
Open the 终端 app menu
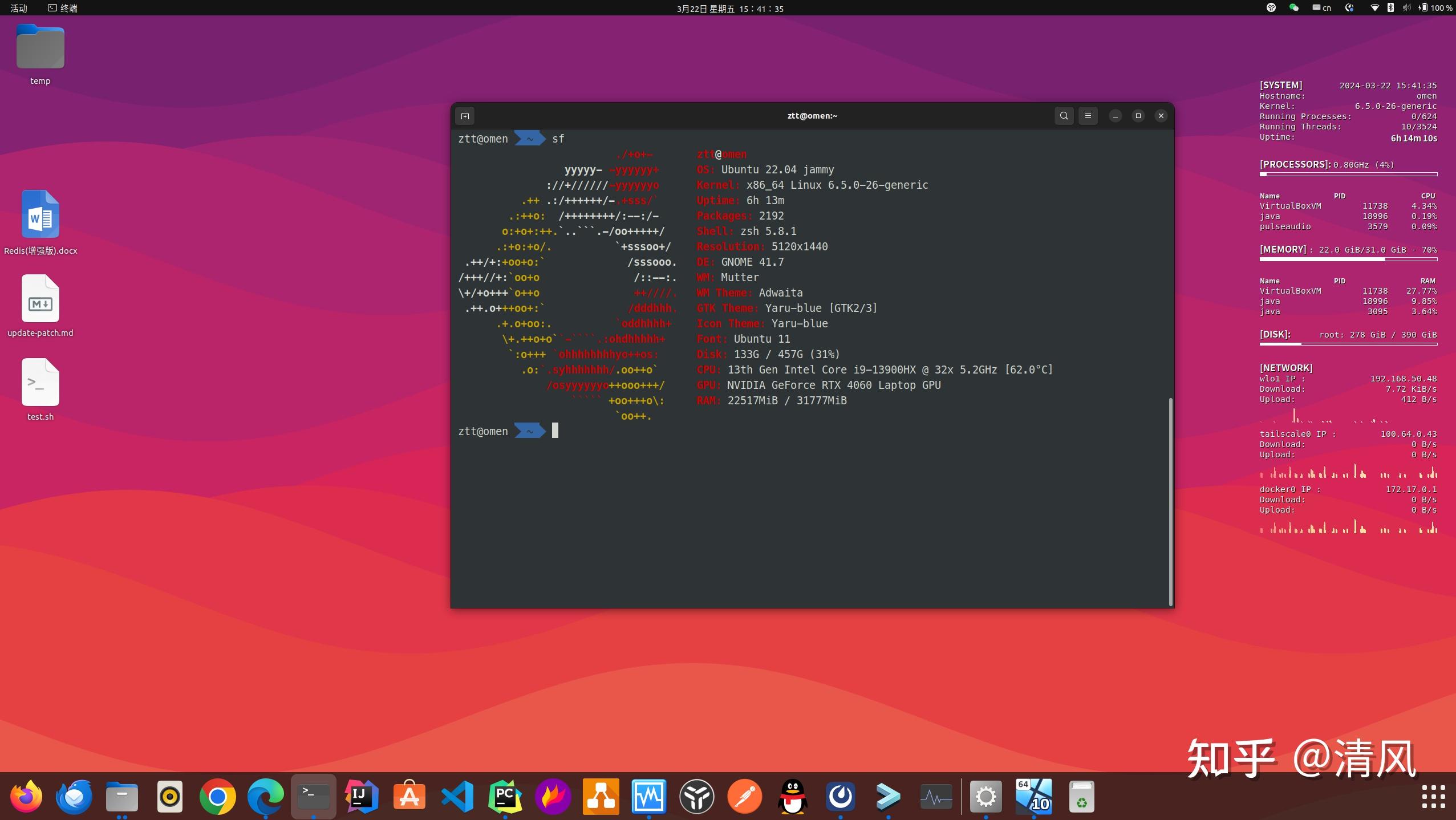point(63,8)
